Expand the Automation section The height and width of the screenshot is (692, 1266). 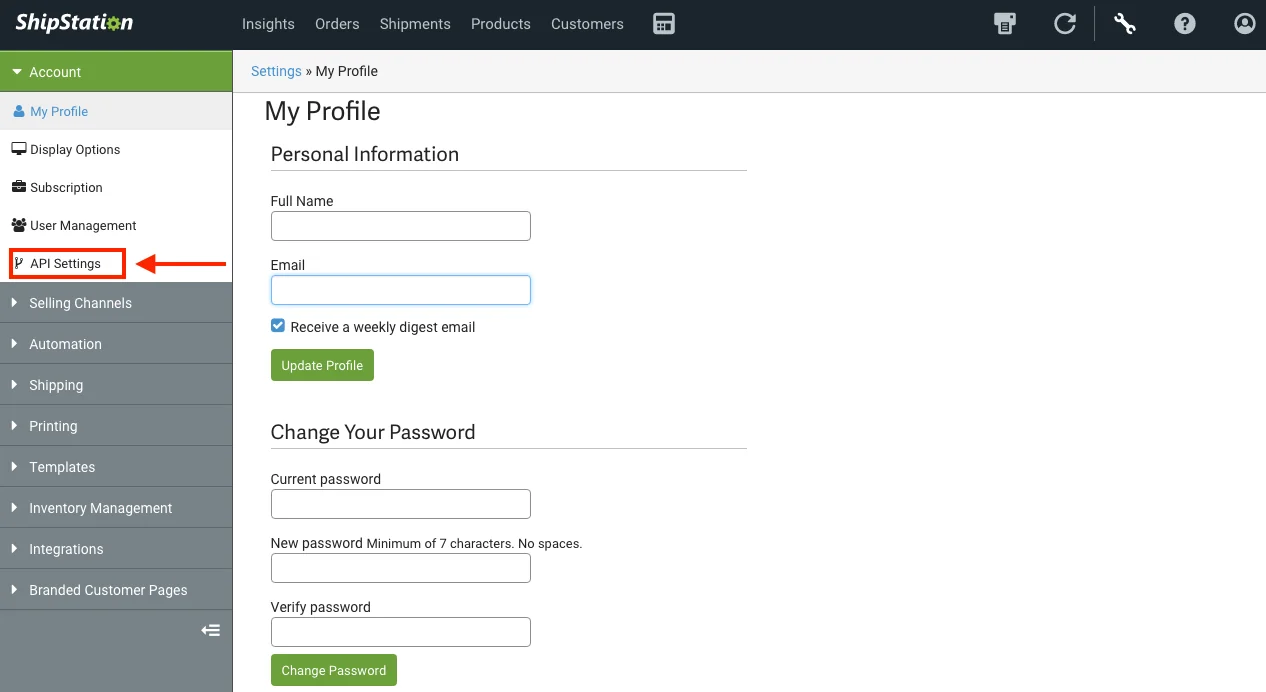point(116,344)
